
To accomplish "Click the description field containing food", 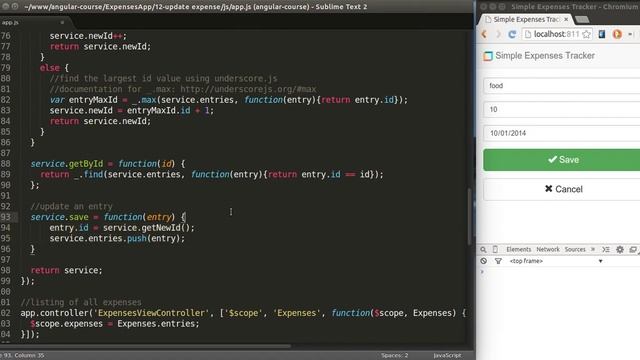I will [x=562, y=86].
